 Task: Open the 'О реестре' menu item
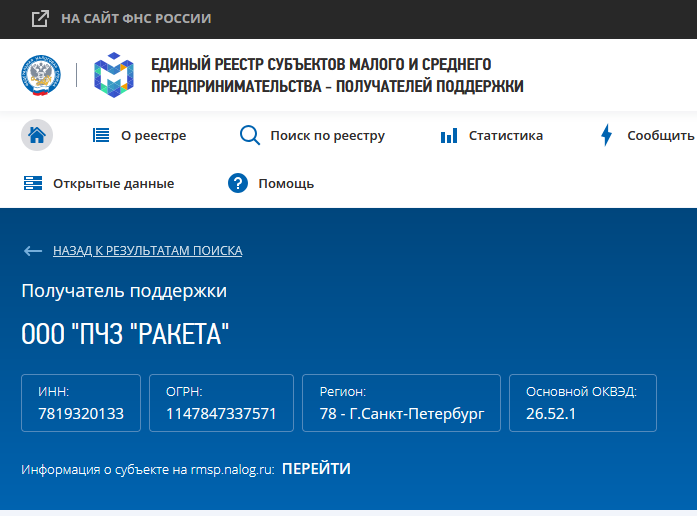click(x=153, y=136)
